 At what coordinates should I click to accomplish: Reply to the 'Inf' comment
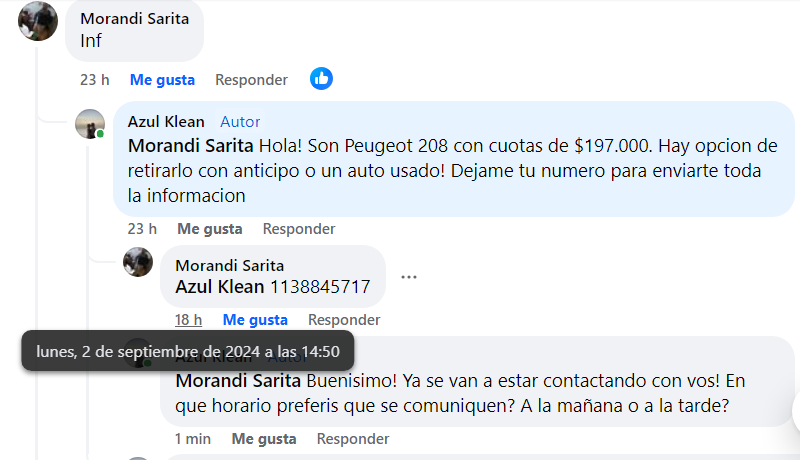[252, 80]
